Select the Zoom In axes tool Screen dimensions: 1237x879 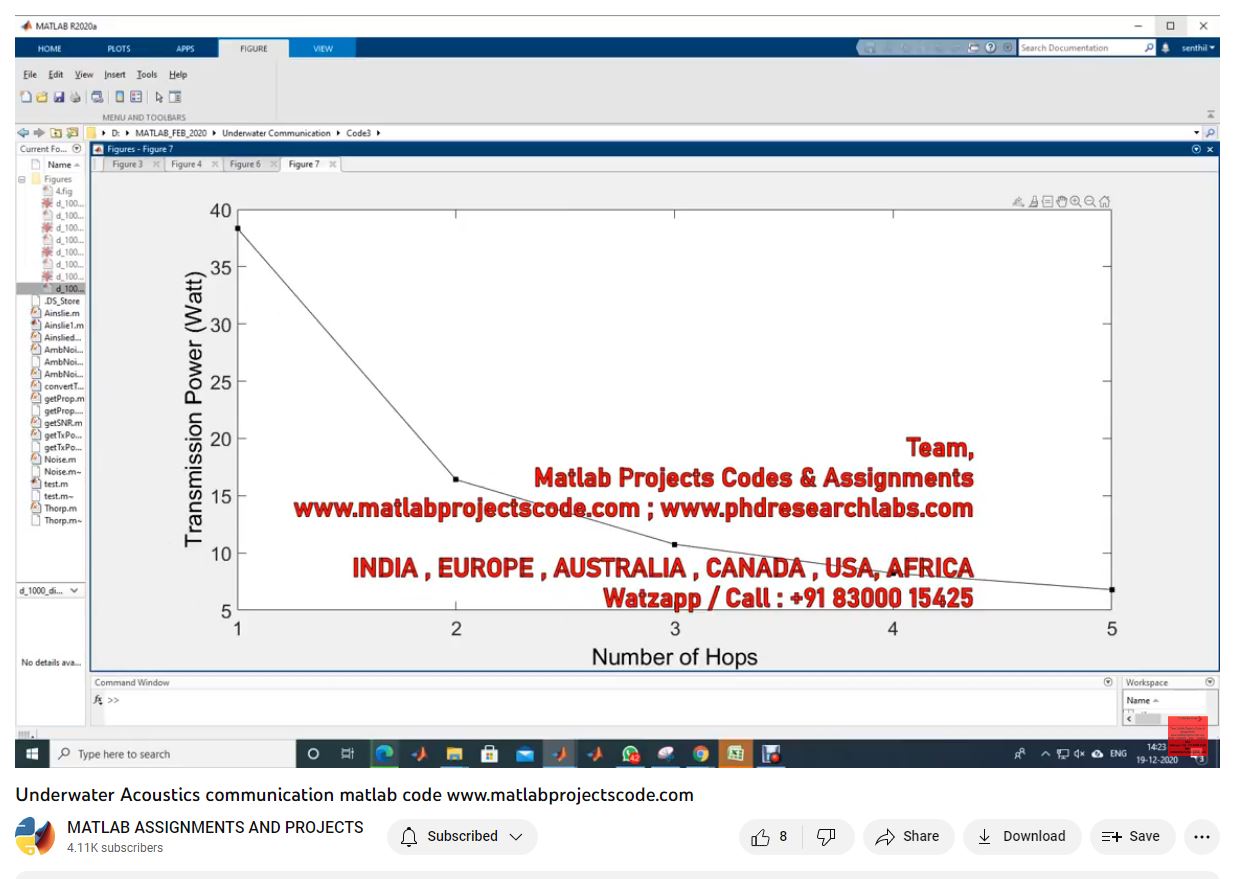pyautogui.click(x=1076, y=201)
